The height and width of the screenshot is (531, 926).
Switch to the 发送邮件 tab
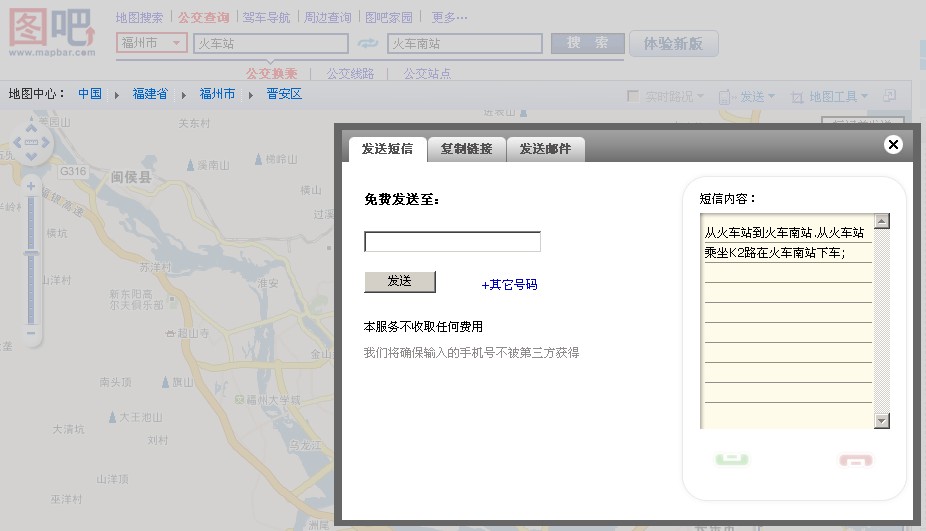click(545, 149)
